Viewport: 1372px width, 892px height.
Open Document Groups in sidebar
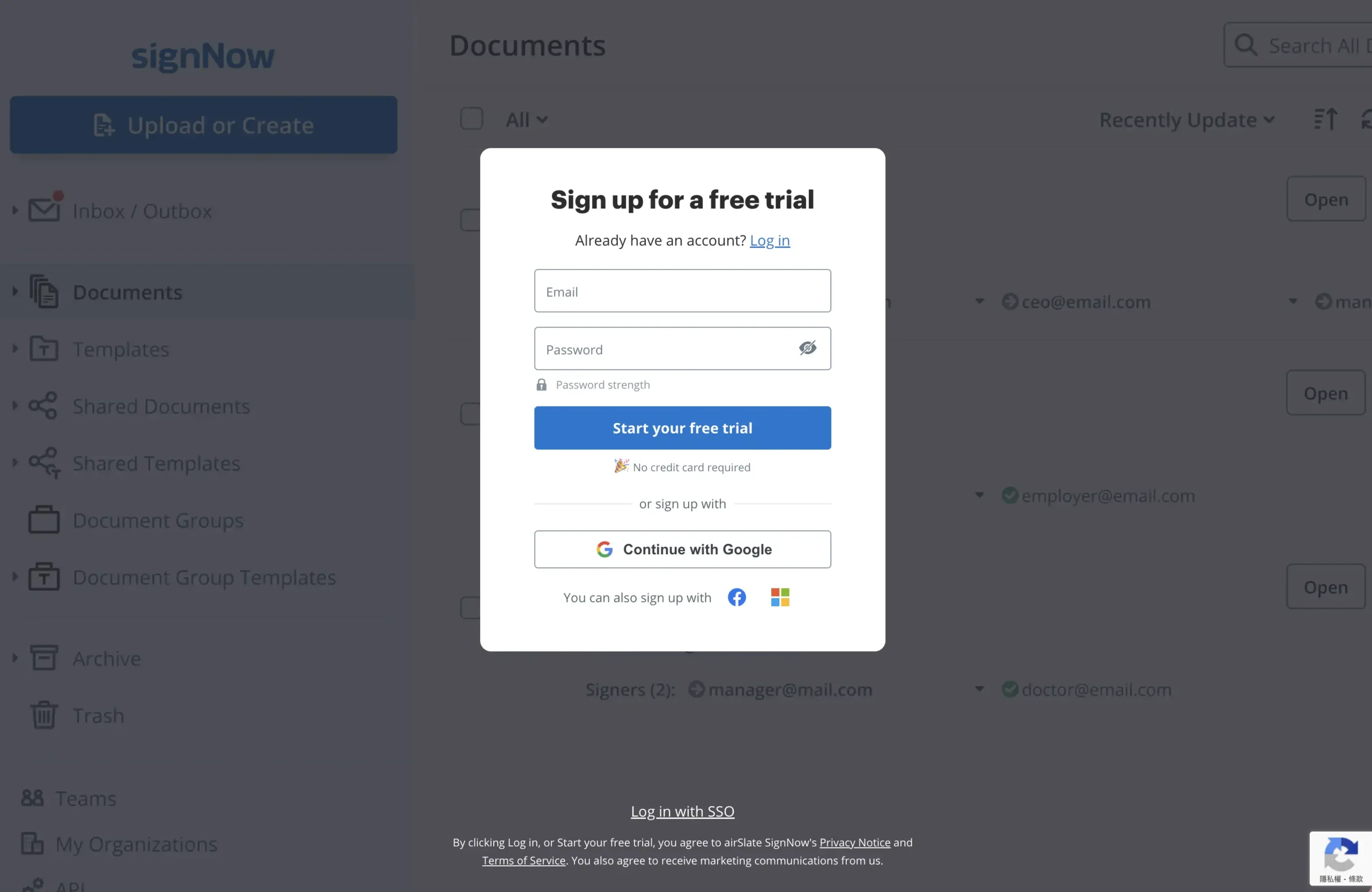[x=158, y=520]
